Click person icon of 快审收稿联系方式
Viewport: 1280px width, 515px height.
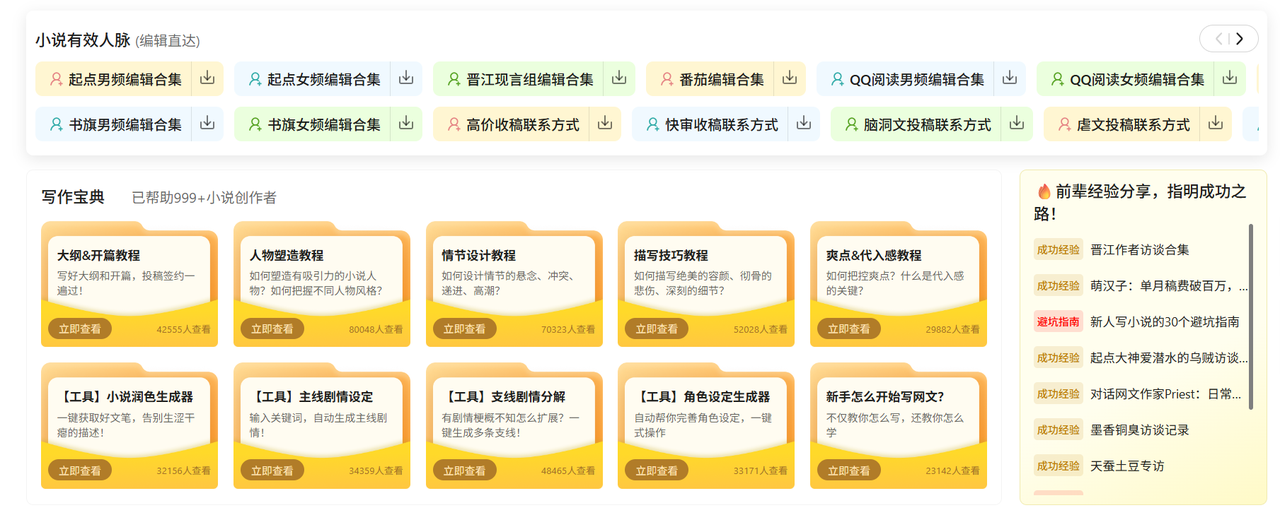(x=653, y=125)
